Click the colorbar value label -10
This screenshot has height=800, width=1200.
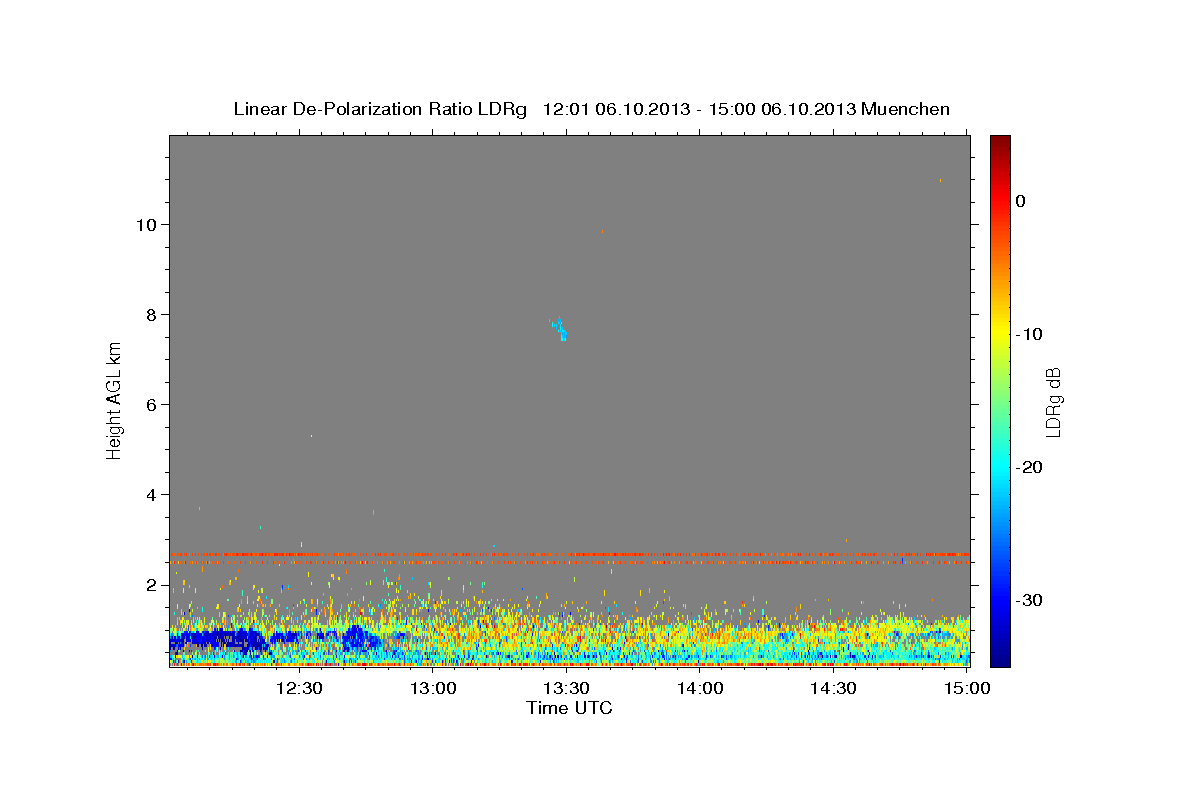(x=1029, y=334)
